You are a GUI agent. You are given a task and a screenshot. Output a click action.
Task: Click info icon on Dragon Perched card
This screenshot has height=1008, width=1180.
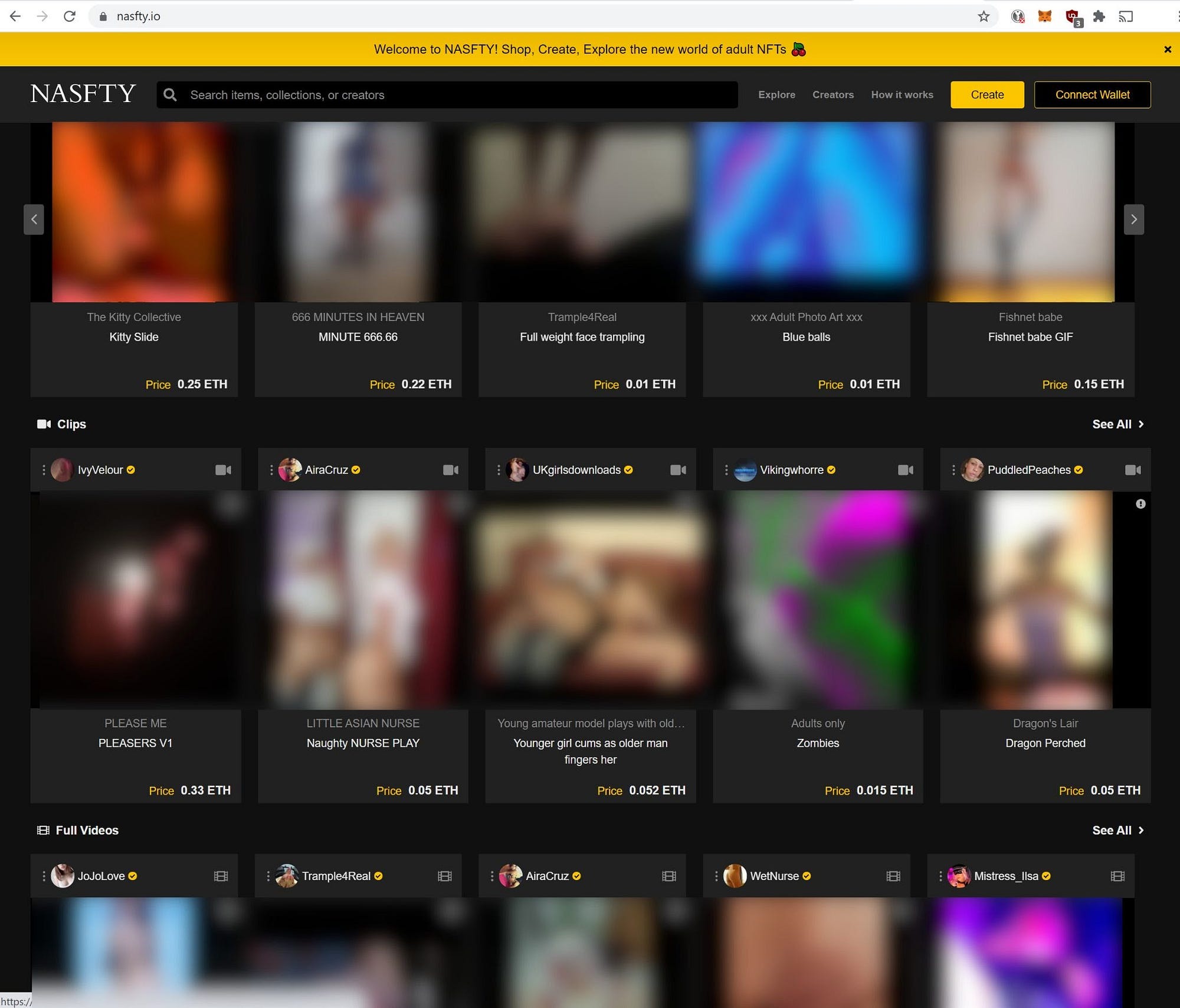click(x=1140, y=503)
